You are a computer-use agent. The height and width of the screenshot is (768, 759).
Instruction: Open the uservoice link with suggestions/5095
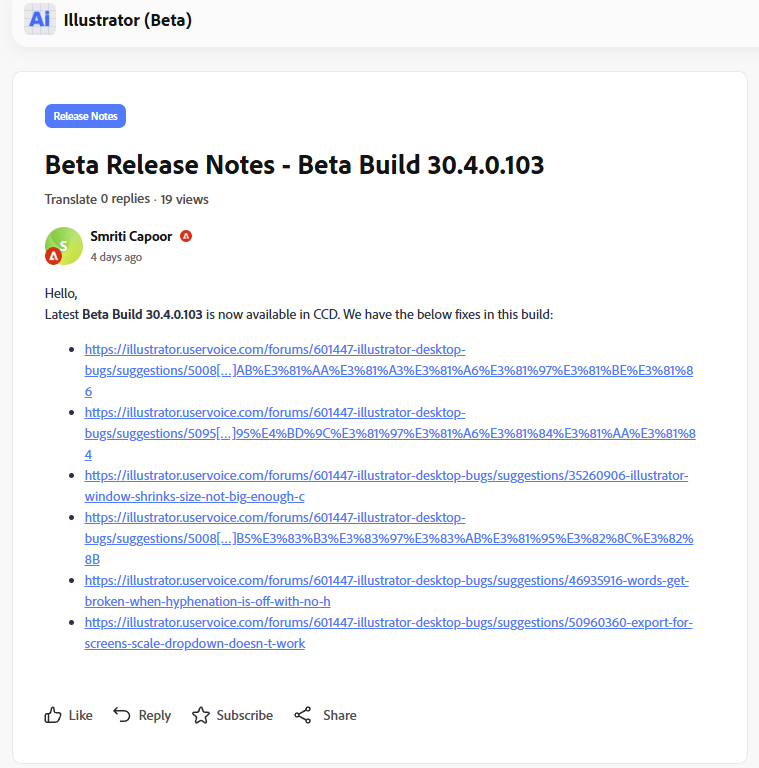390,433
